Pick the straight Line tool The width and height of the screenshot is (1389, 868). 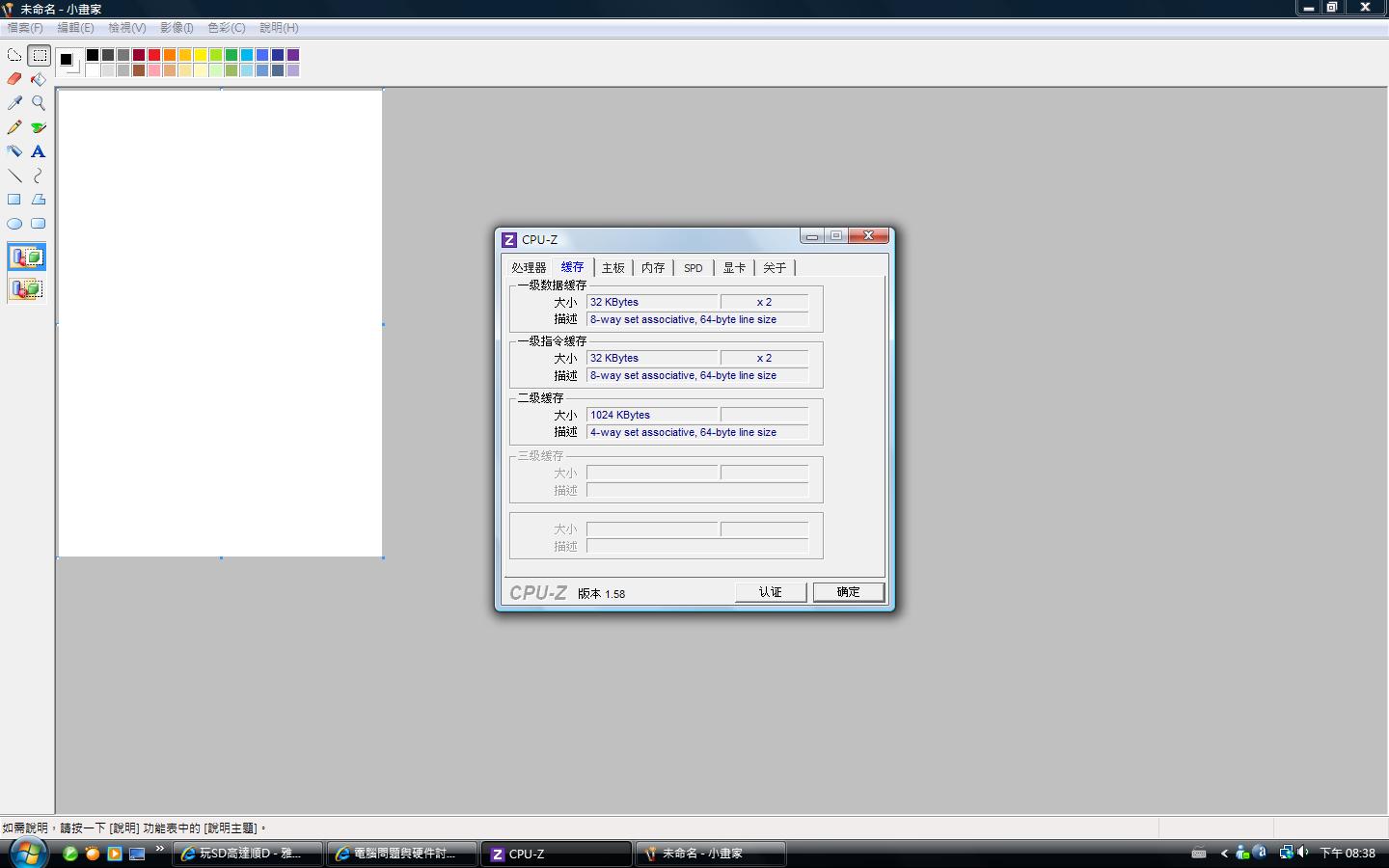(x=14, y=176)
